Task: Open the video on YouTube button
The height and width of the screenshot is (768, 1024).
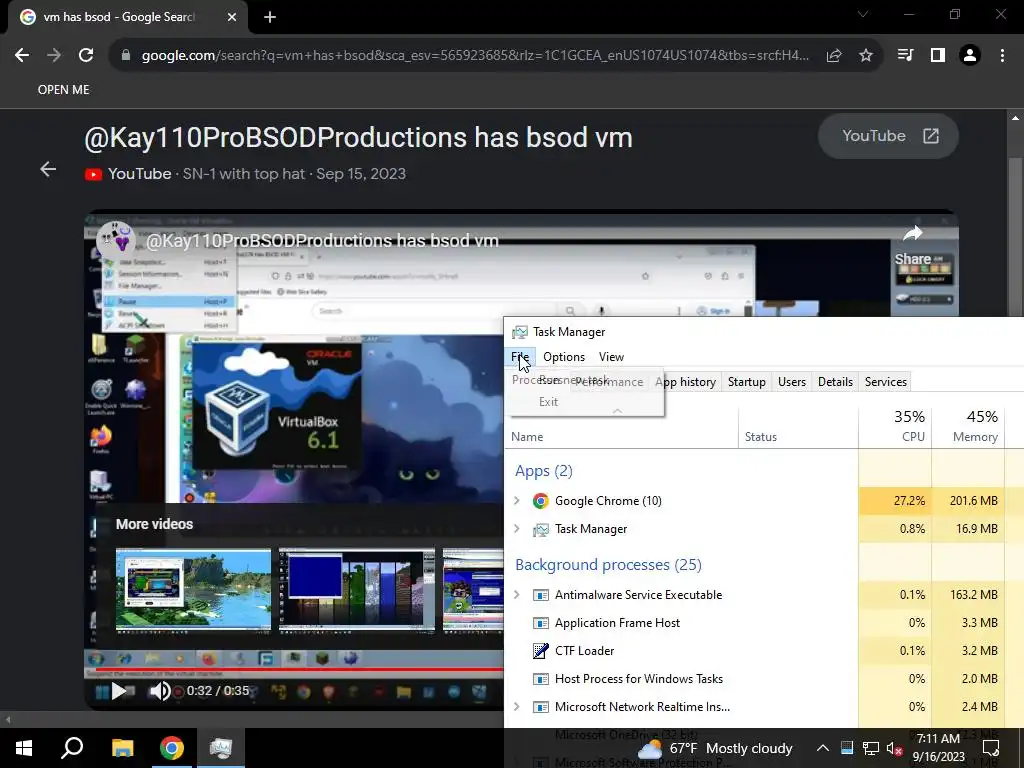Action: click(888, 136)
